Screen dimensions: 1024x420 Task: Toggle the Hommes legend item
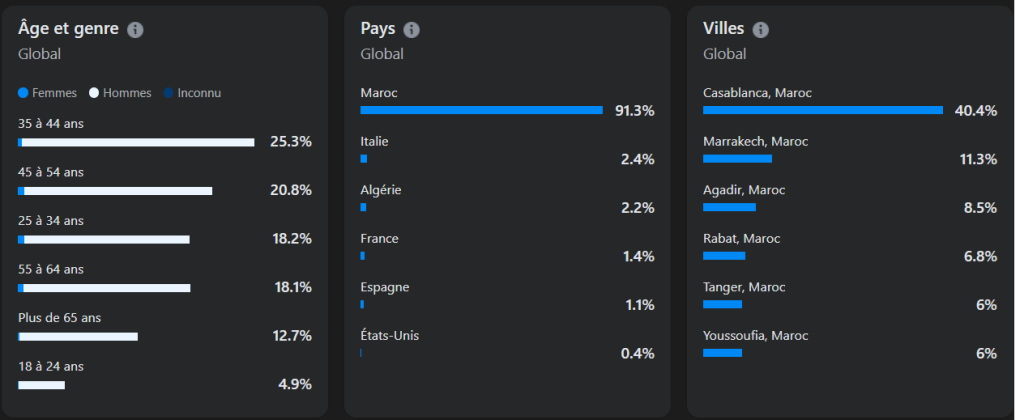point(120,93)
